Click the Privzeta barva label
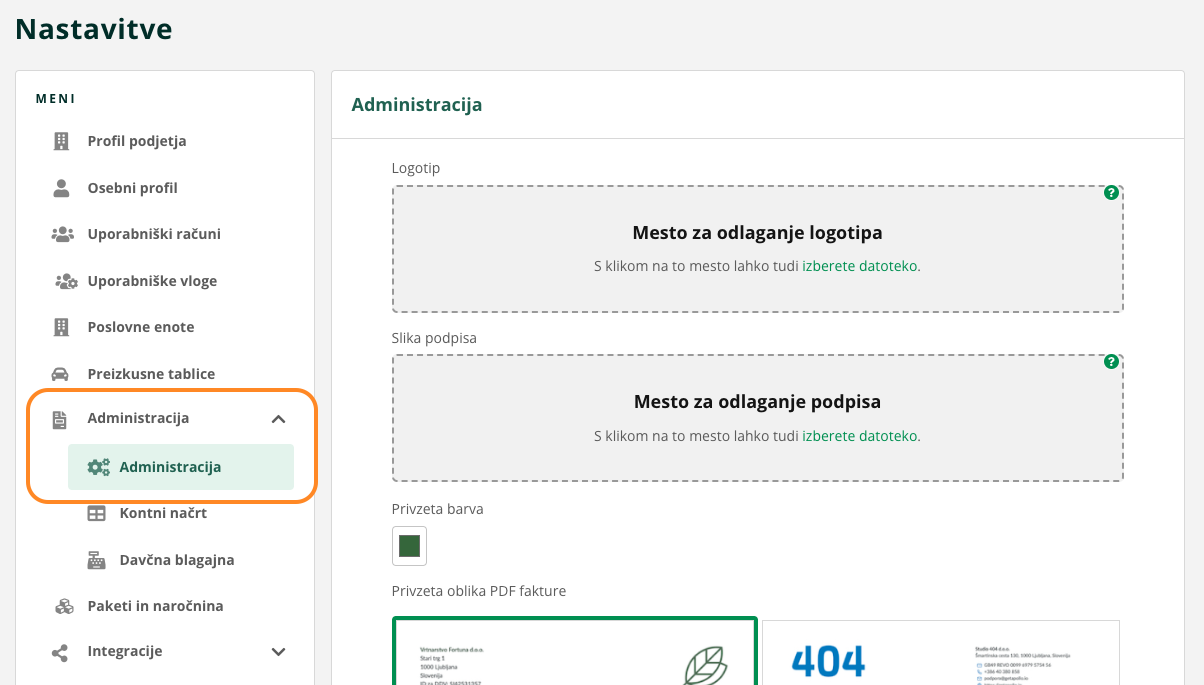Screen dimensions: 1204x685 438,509
